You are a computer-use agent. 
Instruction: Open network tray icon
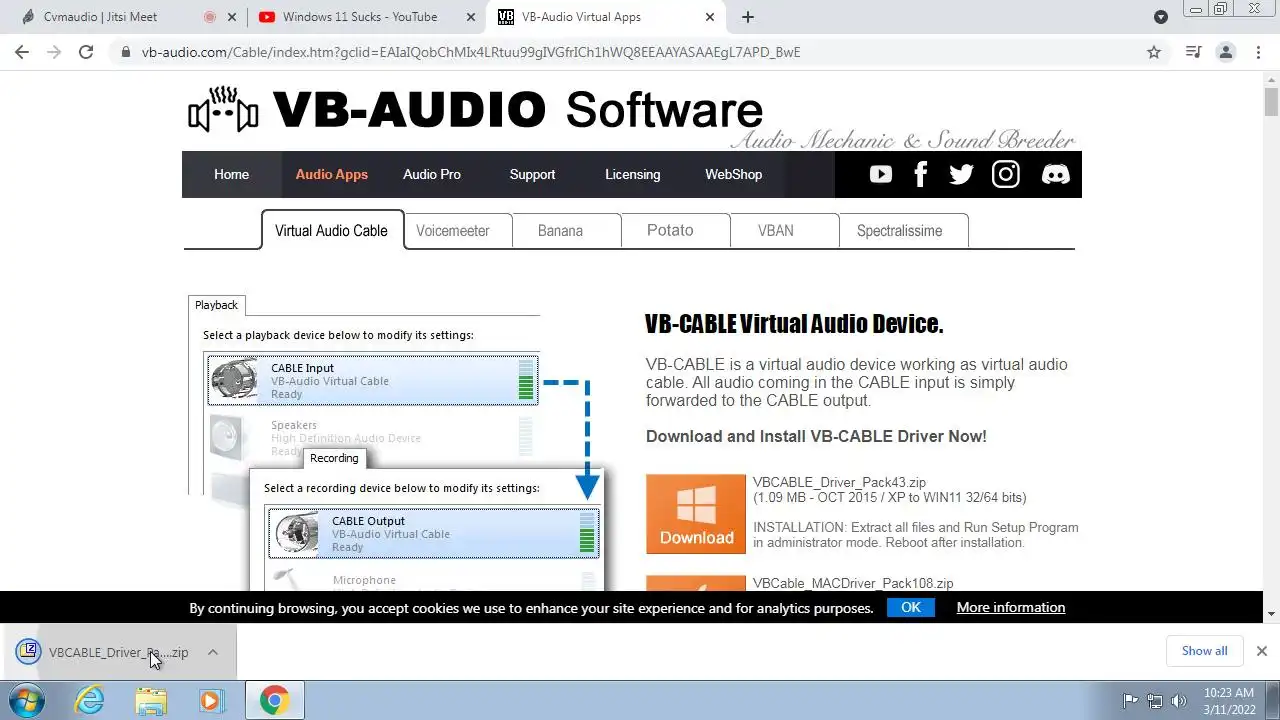click(x=1155, y=701)
